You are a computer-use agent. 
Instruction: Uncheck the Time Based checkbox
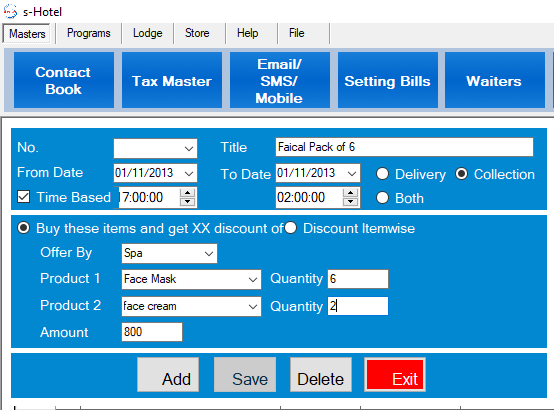[x=23, y=197]
